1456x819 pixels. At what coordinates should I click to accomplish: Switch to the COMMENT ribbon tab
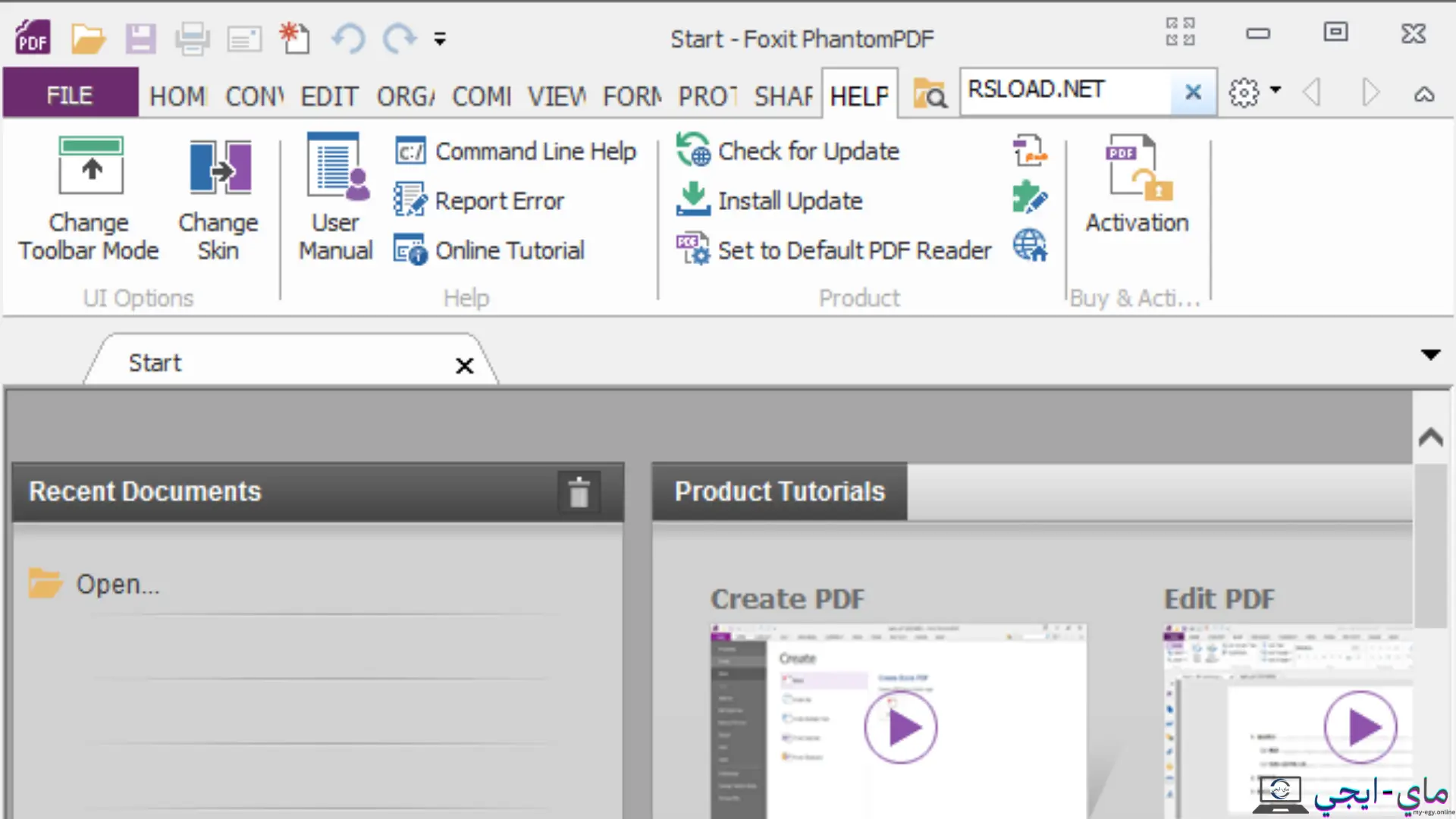point(482,96)
